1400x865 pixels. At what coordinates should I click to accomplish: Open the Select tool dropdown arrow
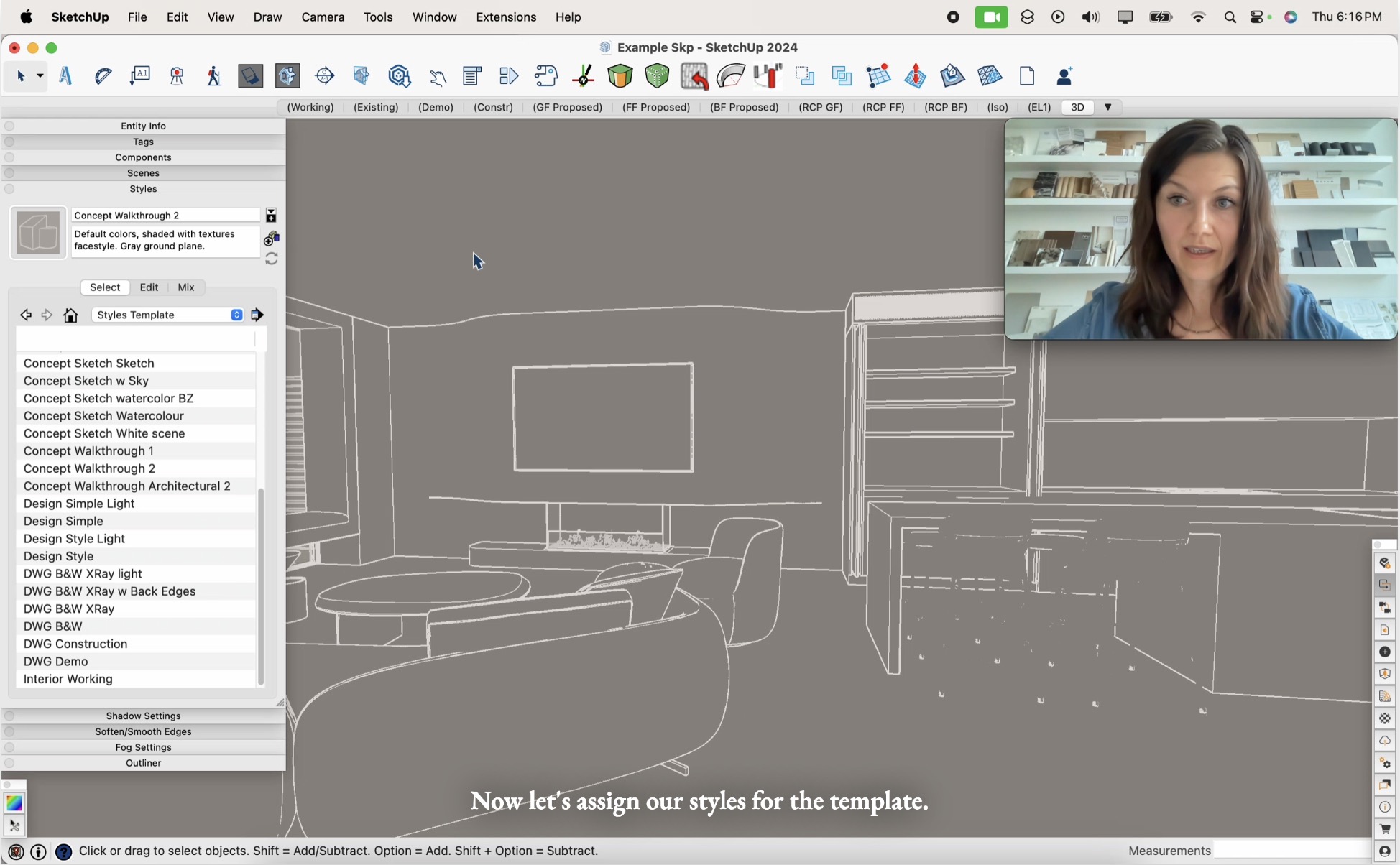(x=40, y=76)
